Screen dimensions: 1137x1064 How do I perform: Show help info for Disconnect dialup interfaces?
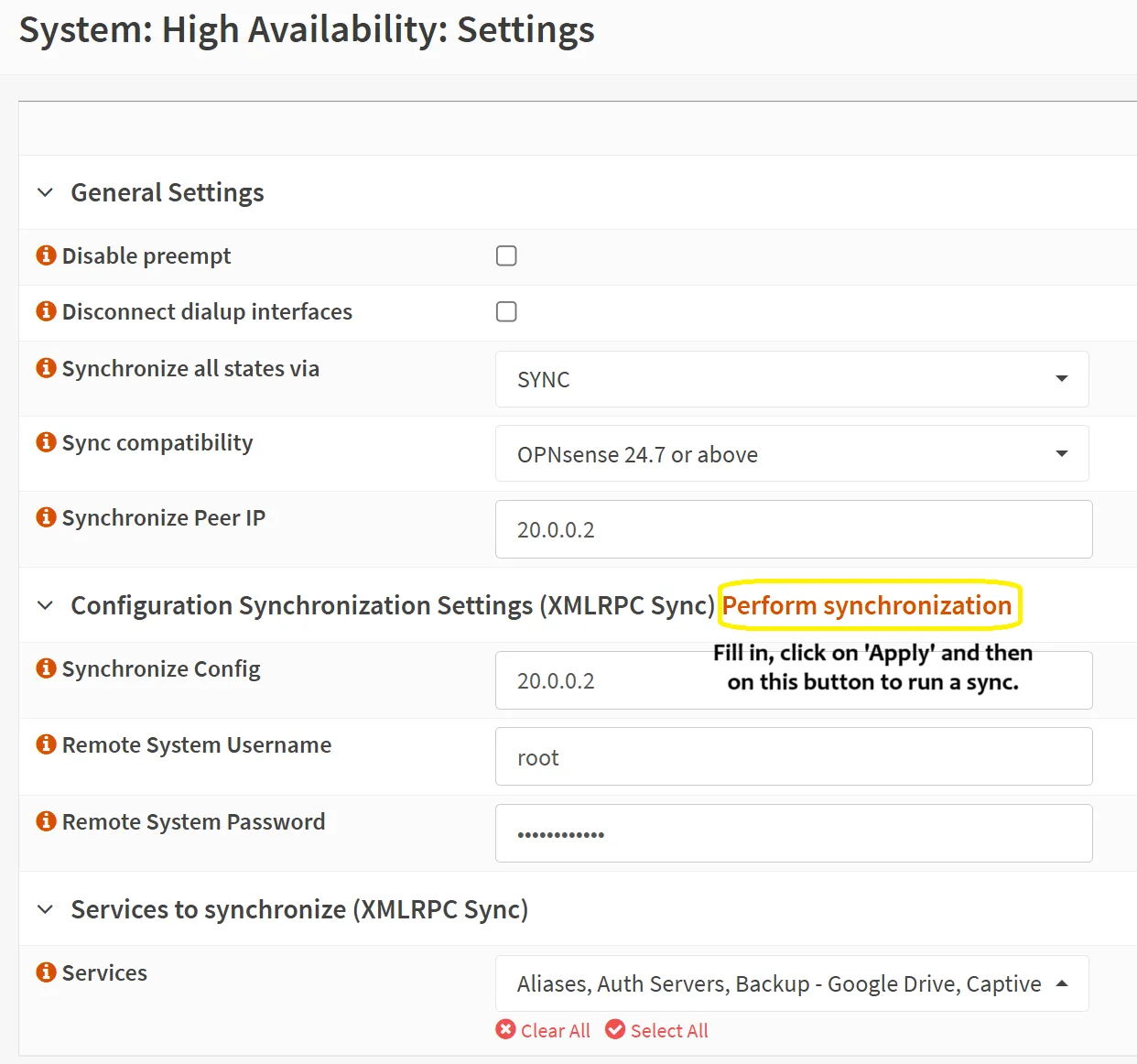point(46,311)
